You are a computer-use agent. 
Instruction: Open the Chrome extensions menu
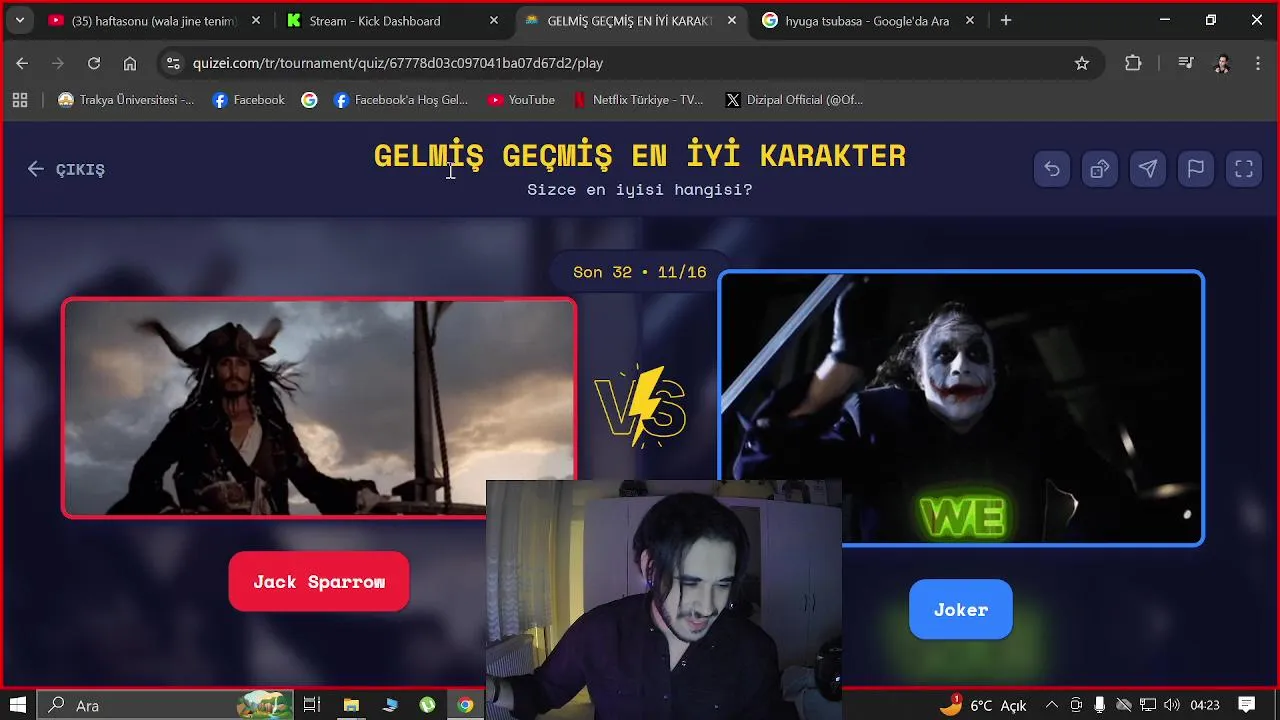tap(1133, 63)
